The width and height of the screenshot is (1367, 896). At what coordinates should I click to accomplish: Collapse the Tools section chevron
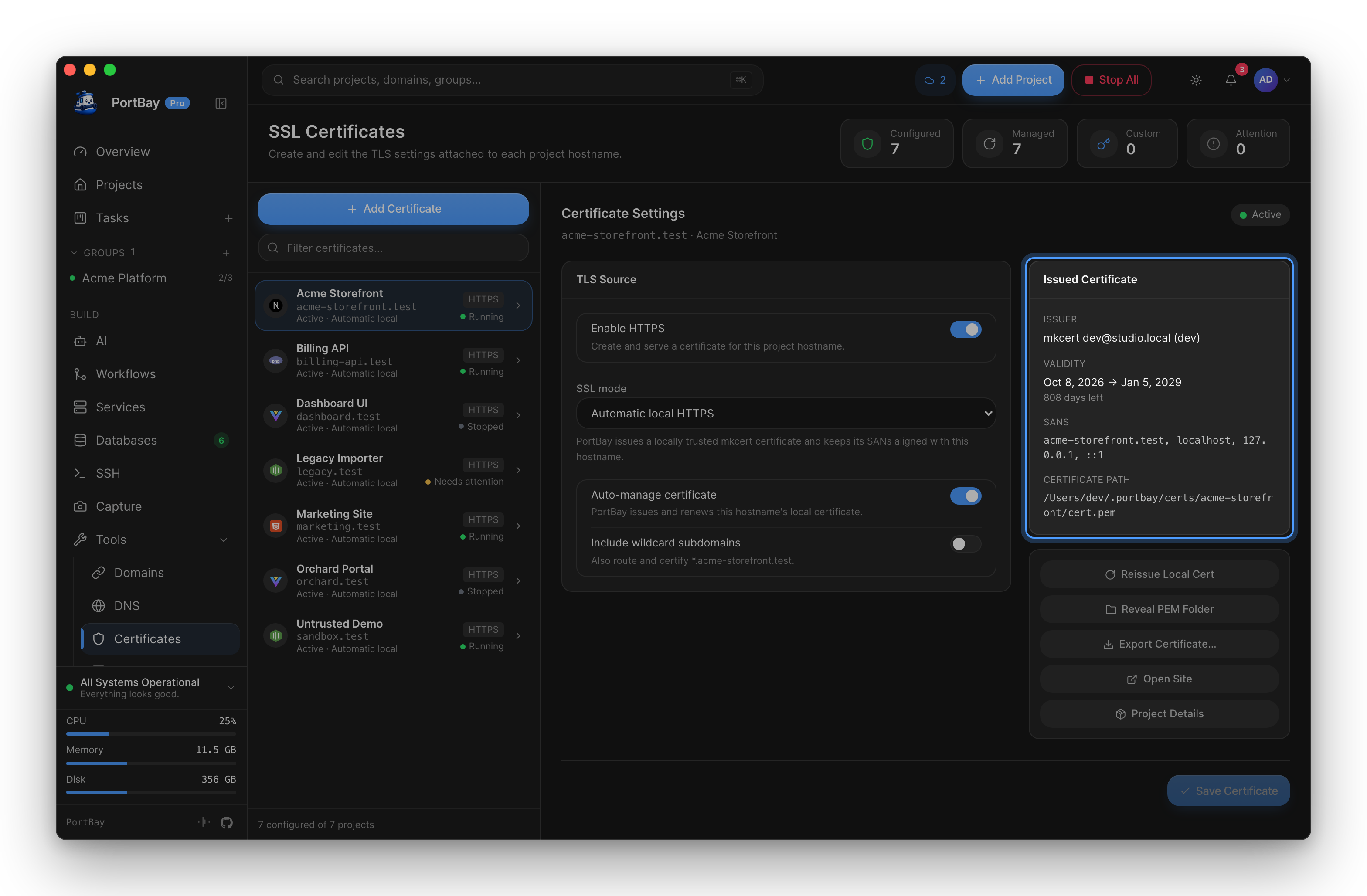click(224, 540)
